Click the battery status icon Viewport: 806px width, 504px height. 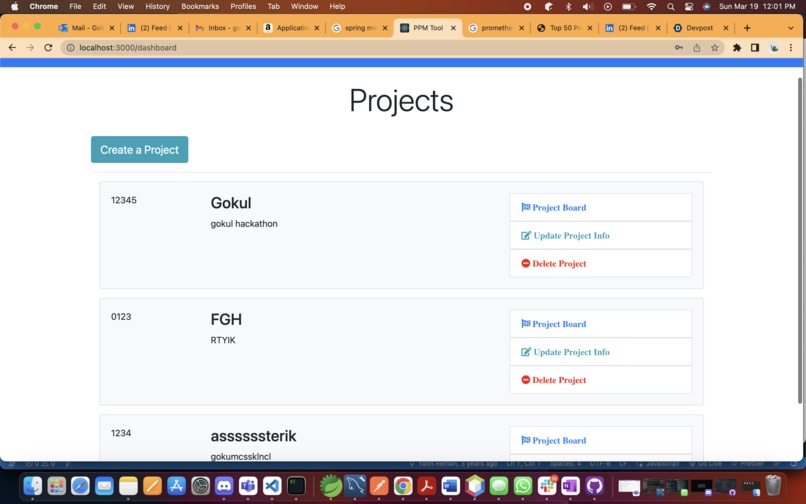pos(628,7)
